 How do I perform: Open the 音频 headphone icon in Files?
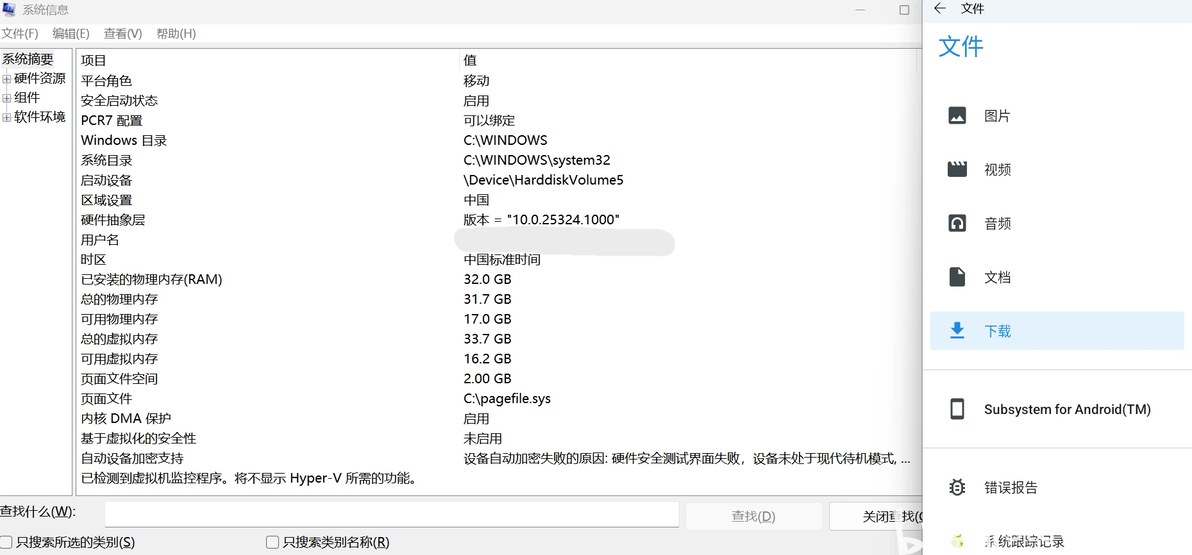957,224
